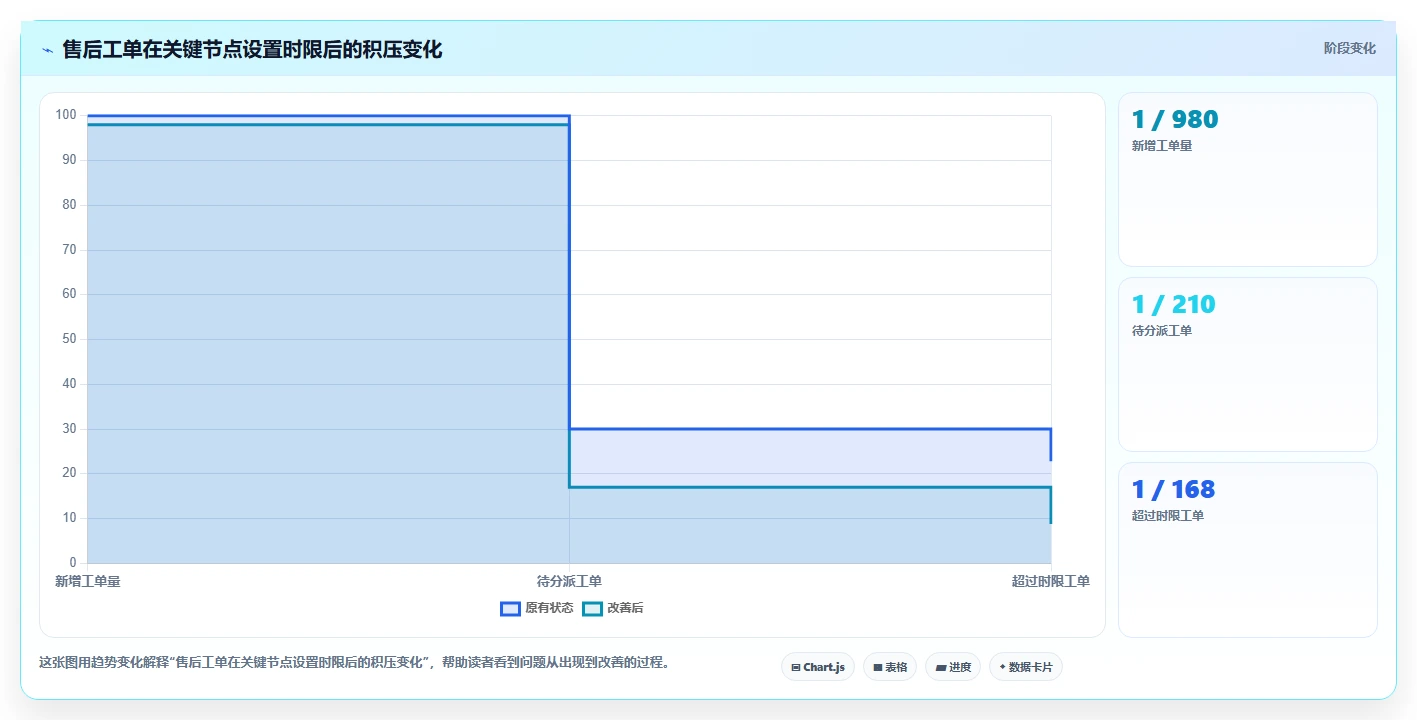Screen dimensions: 1417x720
Task: Click the 待分派工单 x-axis label
Action: [569, 581]
